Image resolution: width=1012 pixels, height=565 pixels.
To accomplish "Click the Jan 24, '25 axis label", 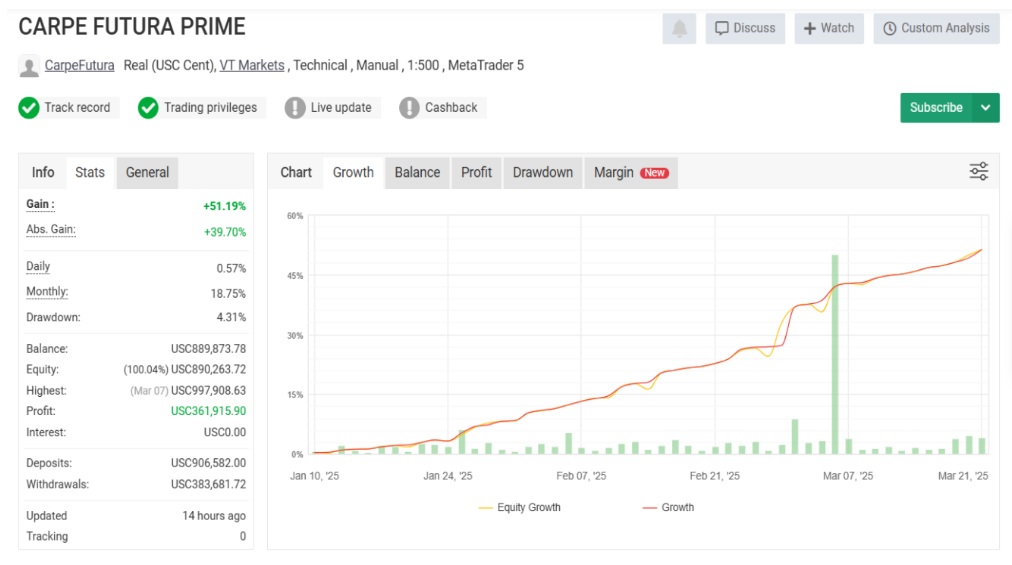I will pos(448,476).
